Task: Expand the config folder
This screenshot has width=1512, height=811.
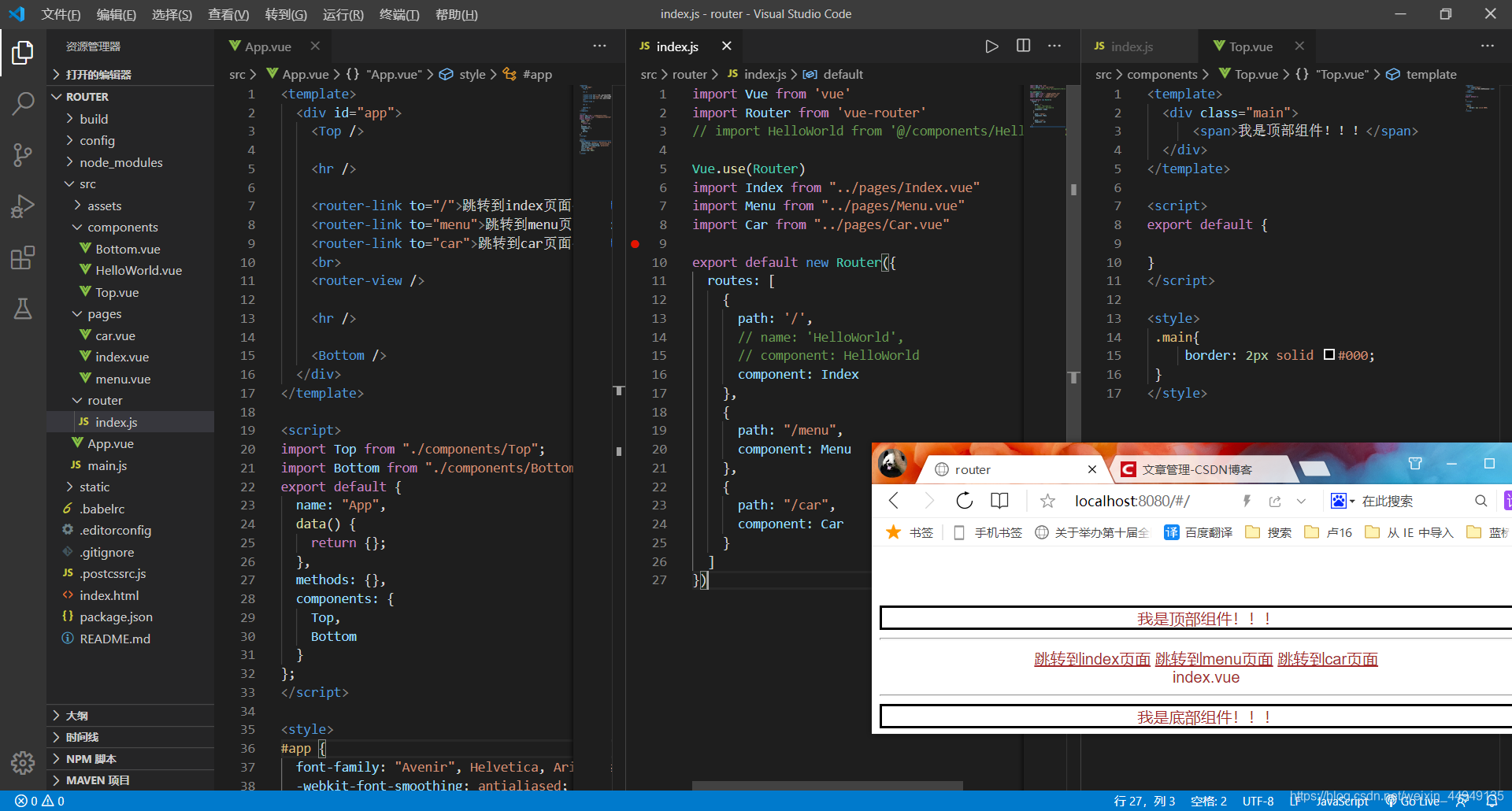Action: click(x=131, y=140)
